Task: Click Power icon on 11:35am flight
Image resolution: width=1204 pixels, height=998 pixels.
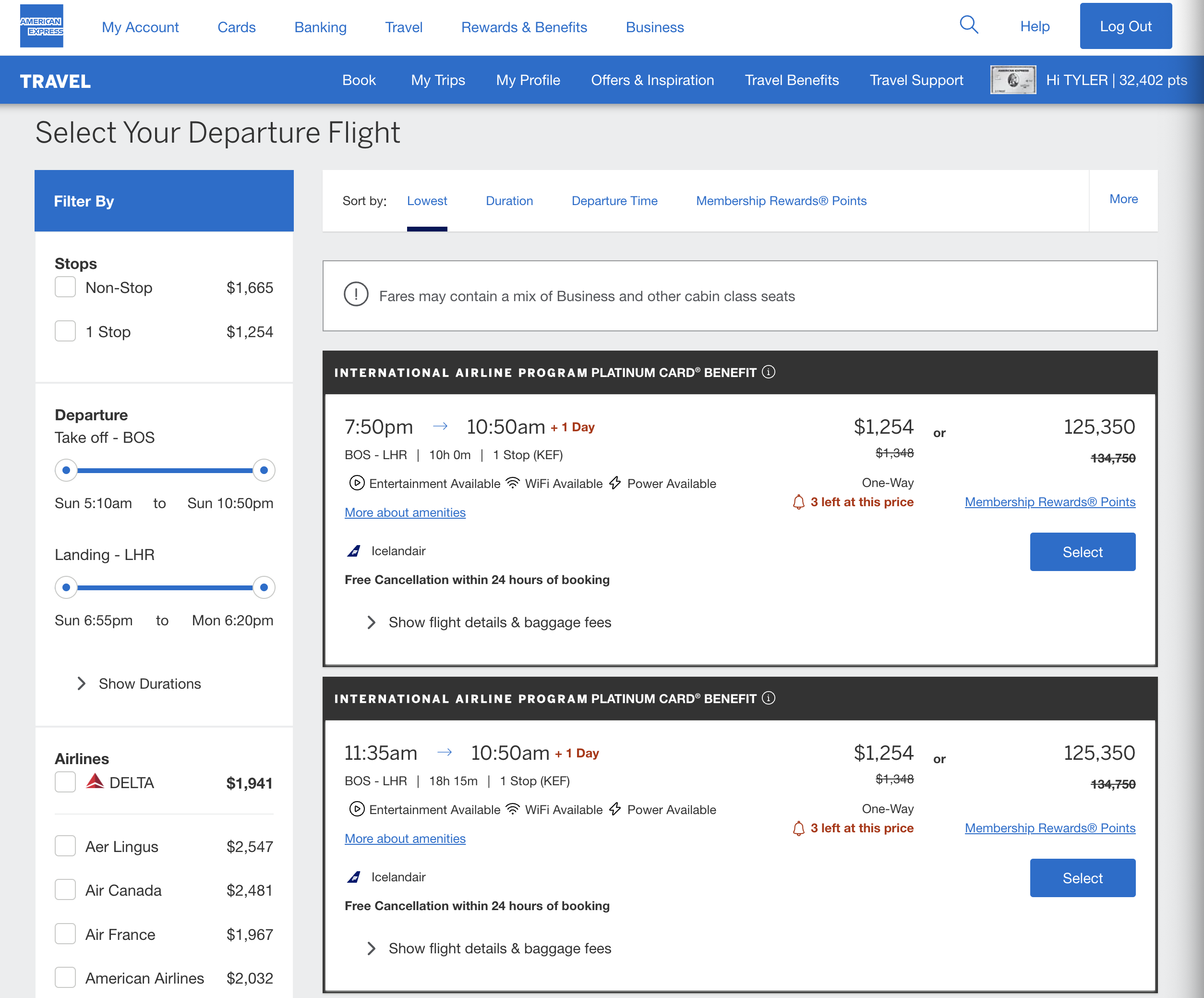Action: pyautogui.click(x=615, y=809)
